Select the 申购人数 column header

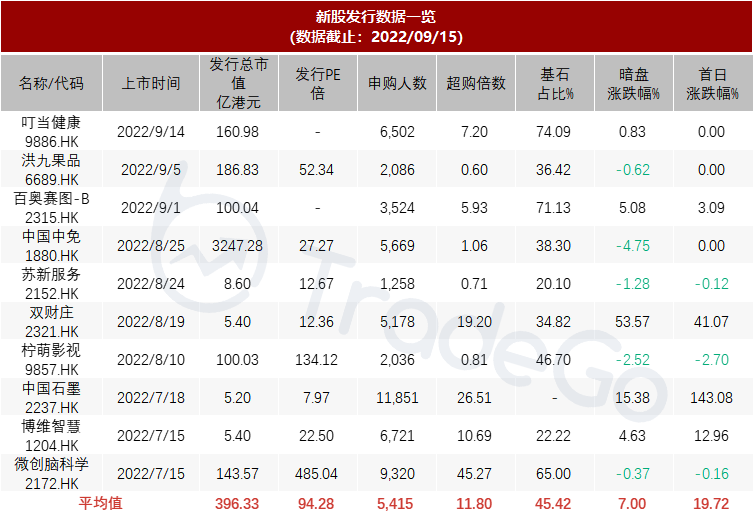(397, 83)
